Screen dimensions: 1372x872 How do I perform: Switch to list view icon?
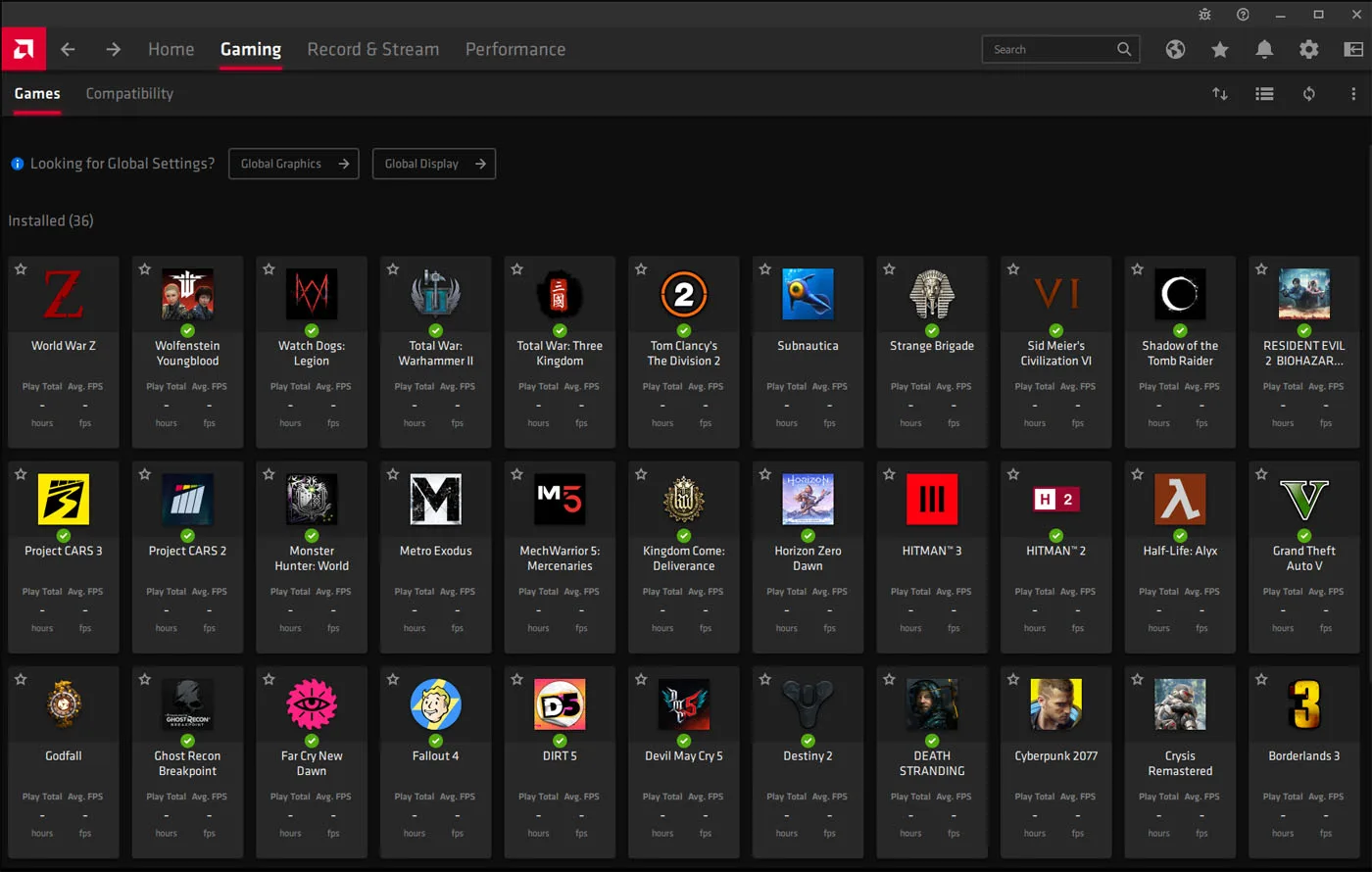(x=1265, y=94)
